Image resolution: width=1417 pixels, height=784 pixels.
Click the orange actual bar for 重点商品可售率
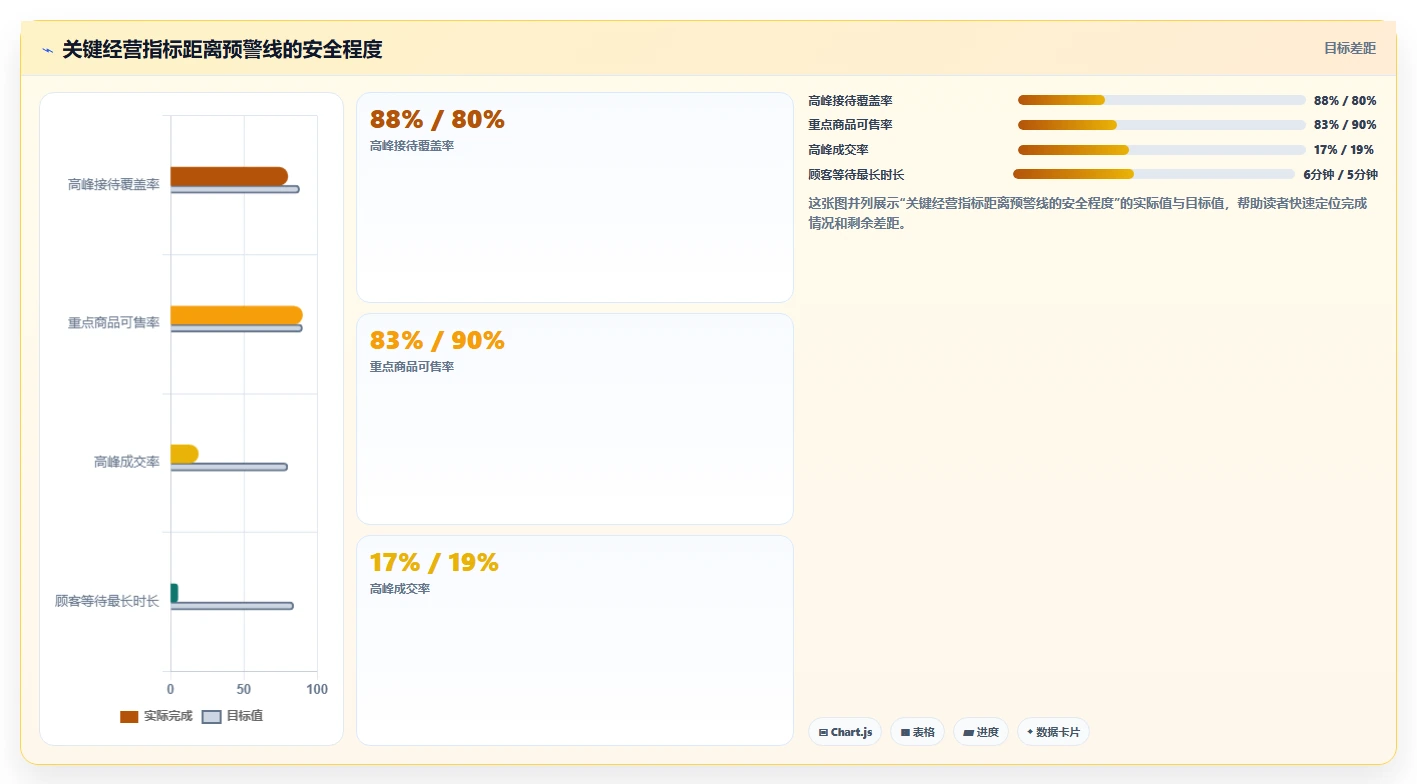(236, 315)
